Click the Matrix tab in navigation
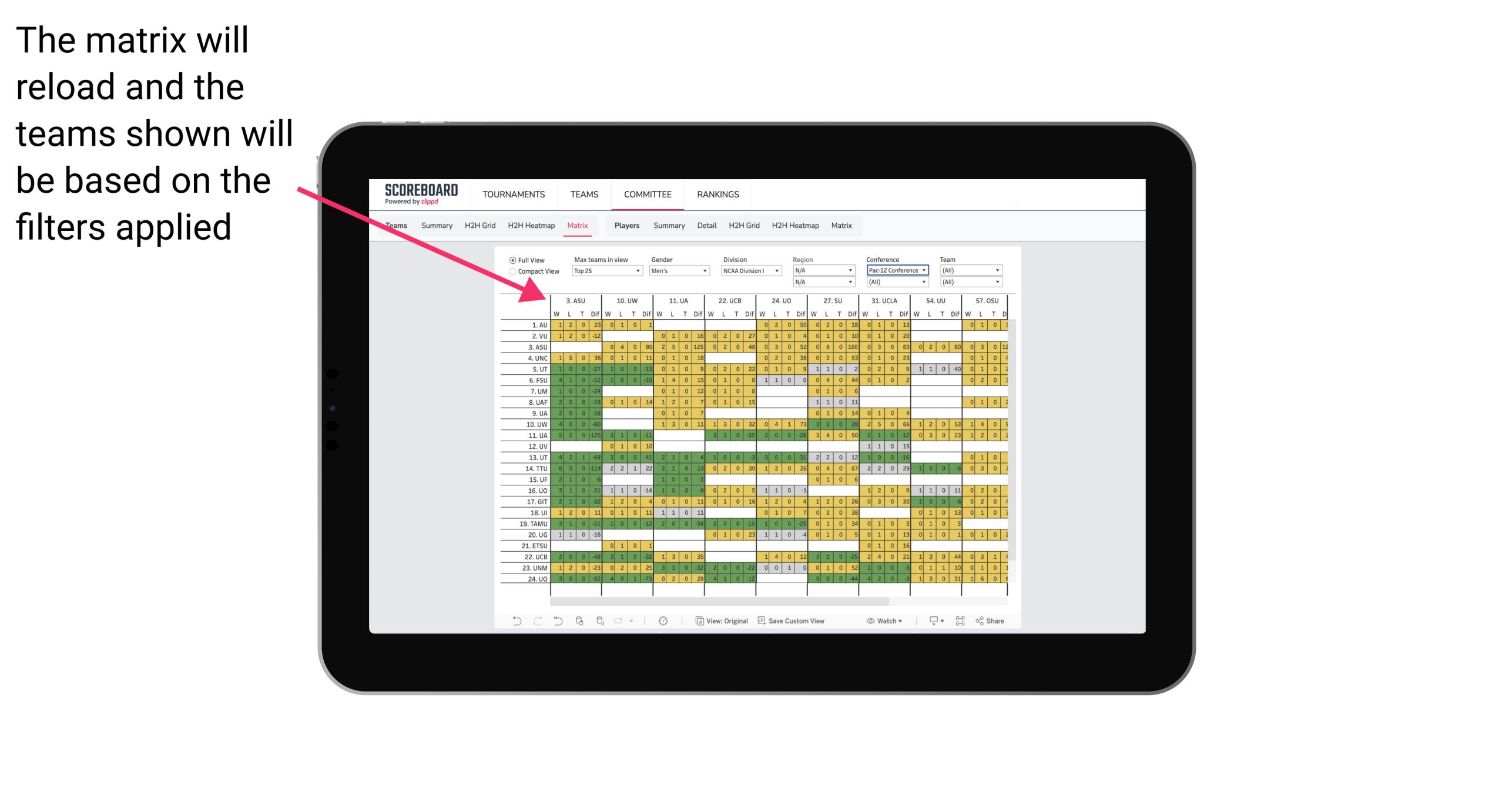The image size is (1509, 812). point(577,225)
